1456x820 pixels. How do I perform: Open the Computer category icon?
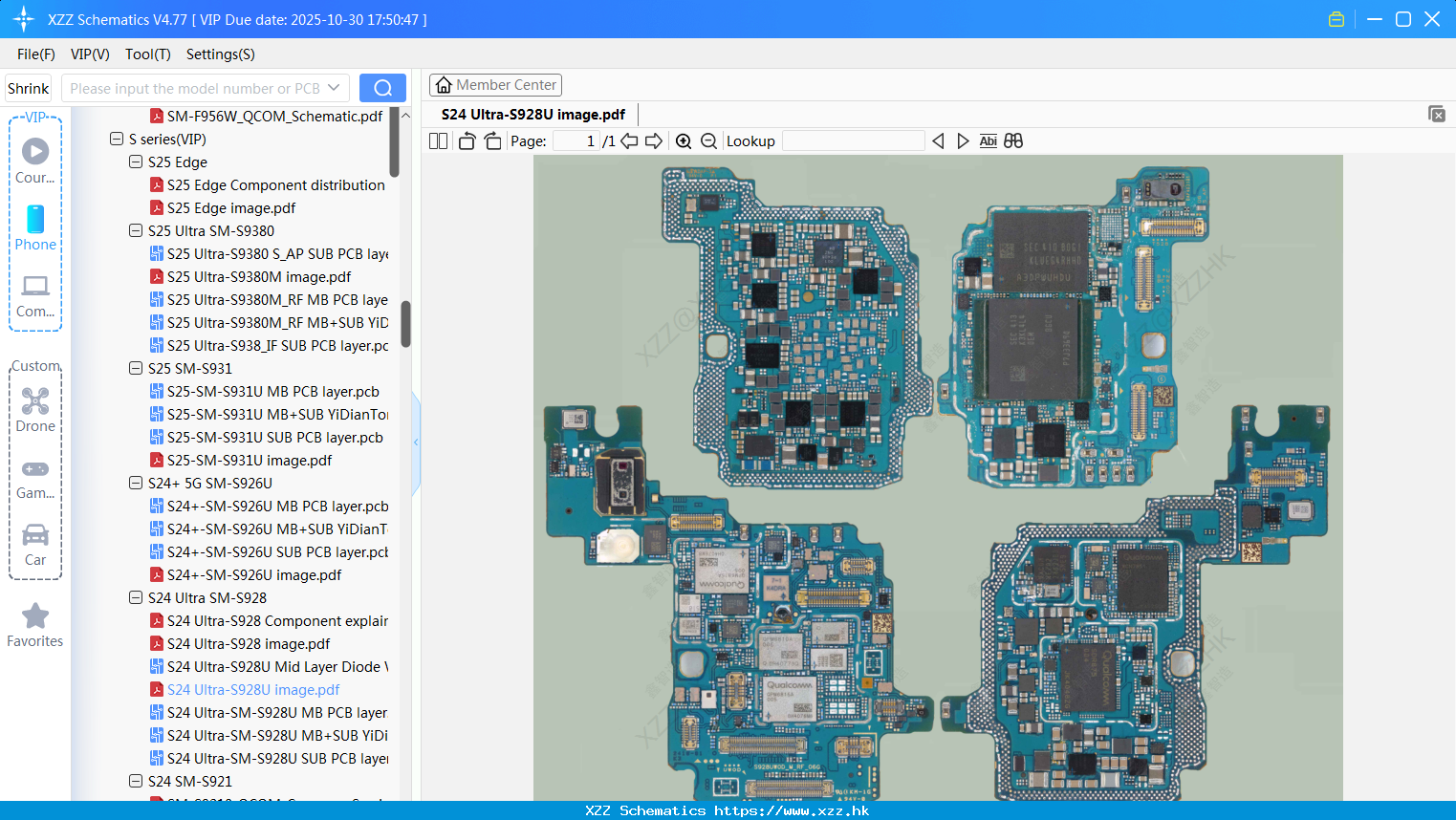pyautogui.click(x=35, y=285)
